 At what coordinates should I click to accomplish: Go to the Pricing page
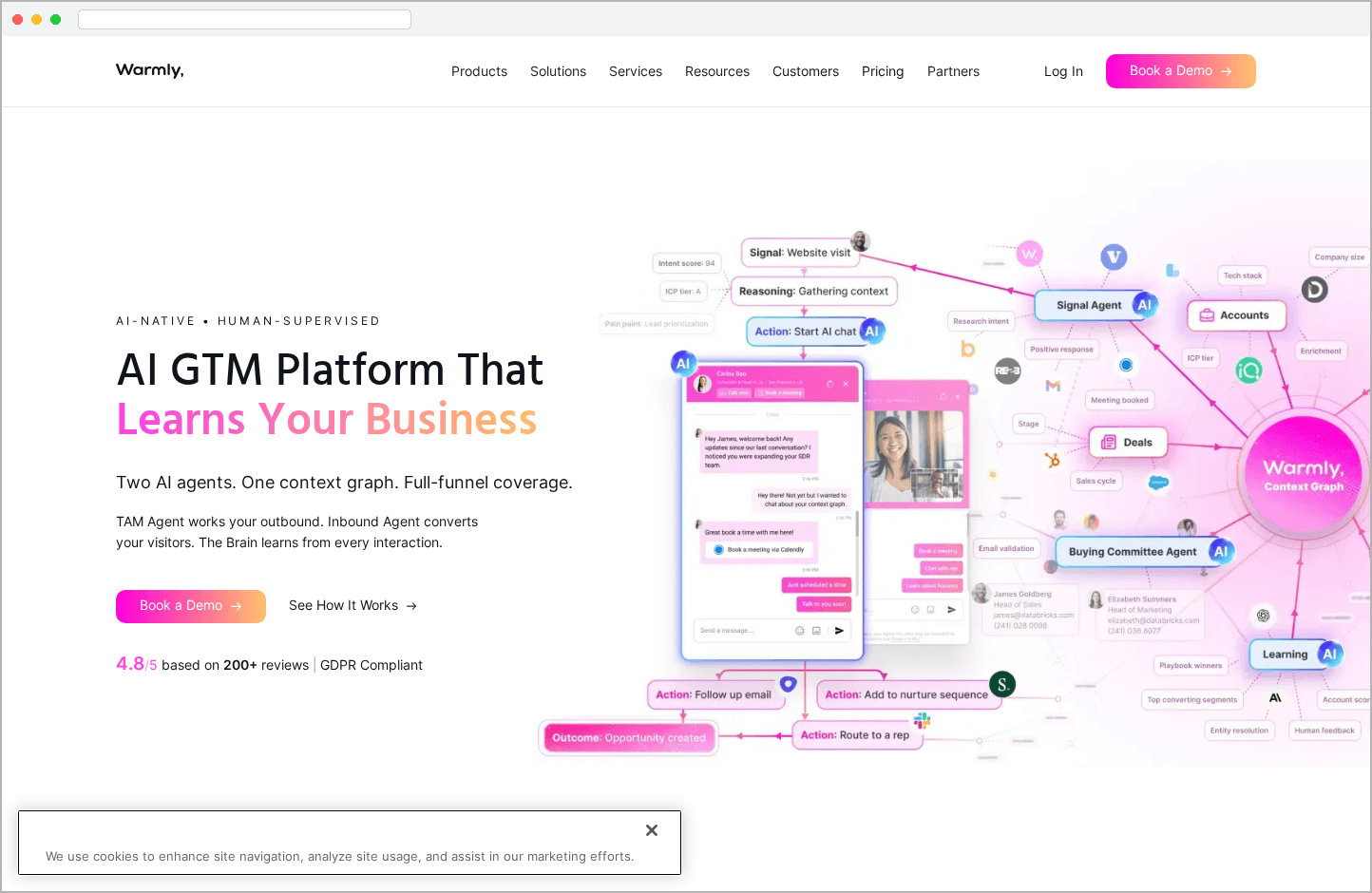882,71
